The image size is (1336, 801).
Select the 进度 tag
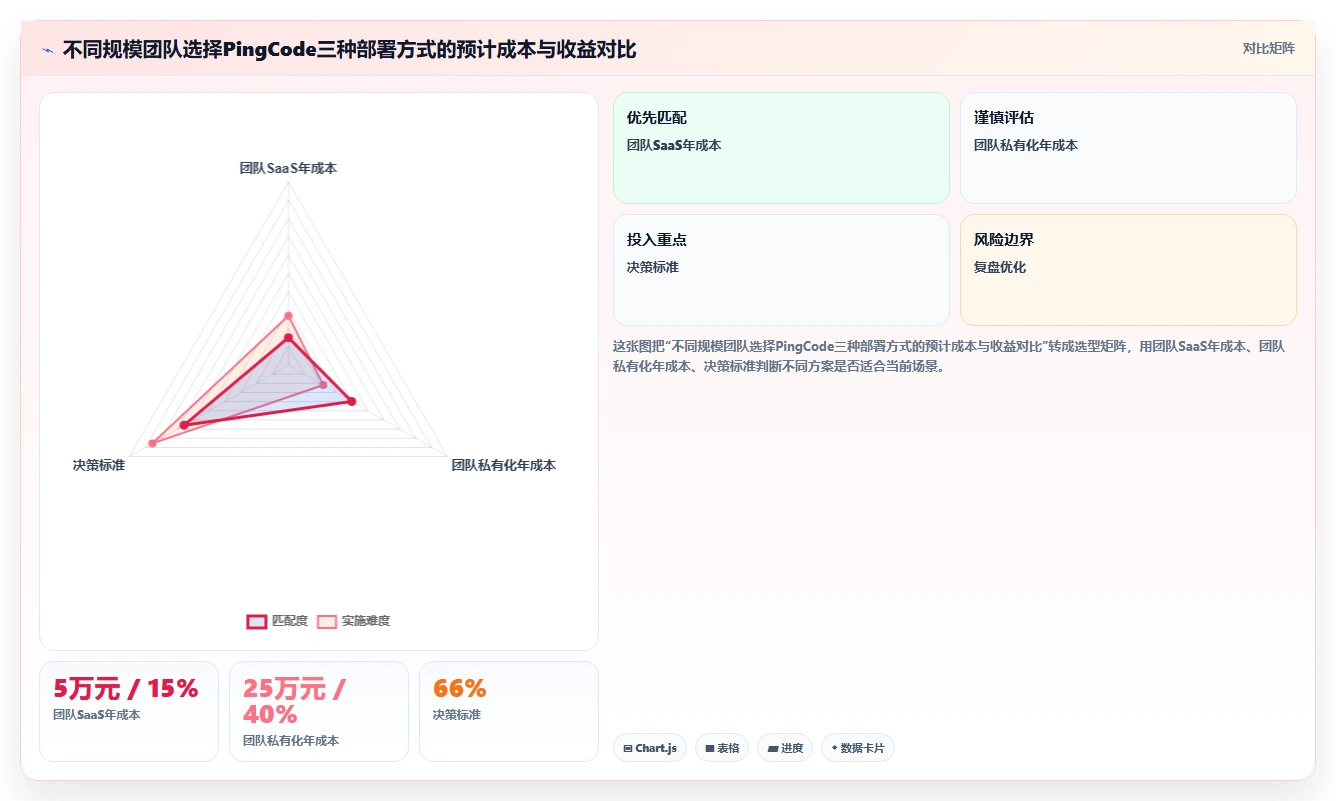[785, 748]
